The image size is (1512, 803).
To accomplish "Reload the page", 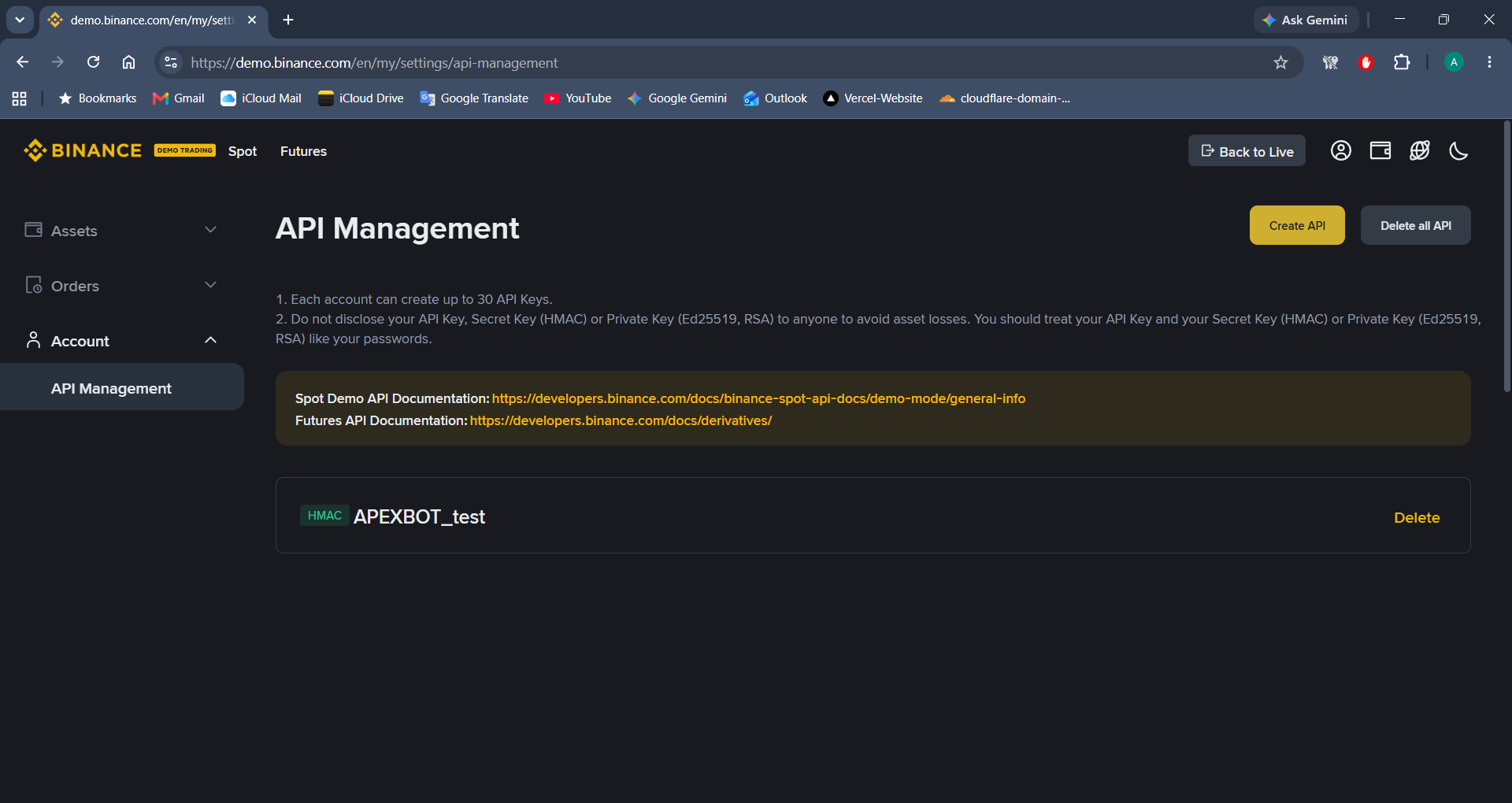I will (93, 62).
